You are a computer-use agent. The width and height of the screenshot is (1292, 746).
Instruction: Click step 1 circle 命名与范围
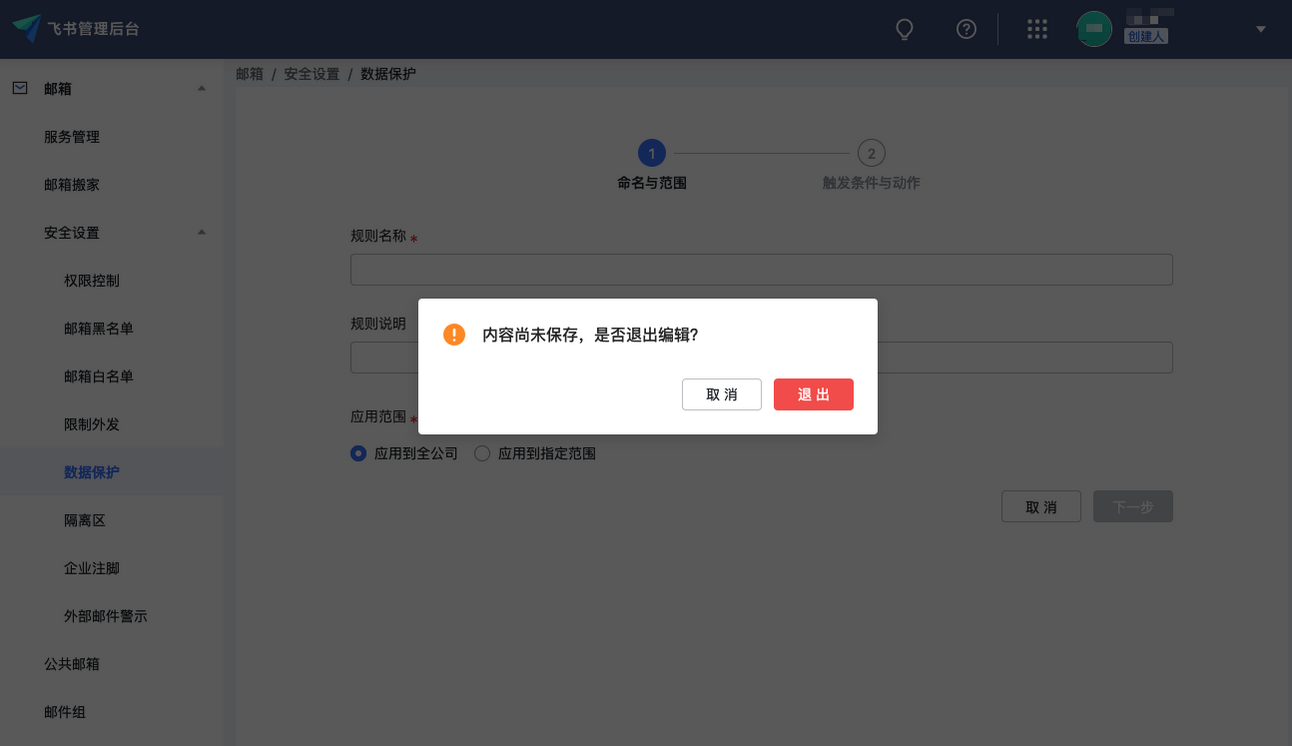click(652, 153)
